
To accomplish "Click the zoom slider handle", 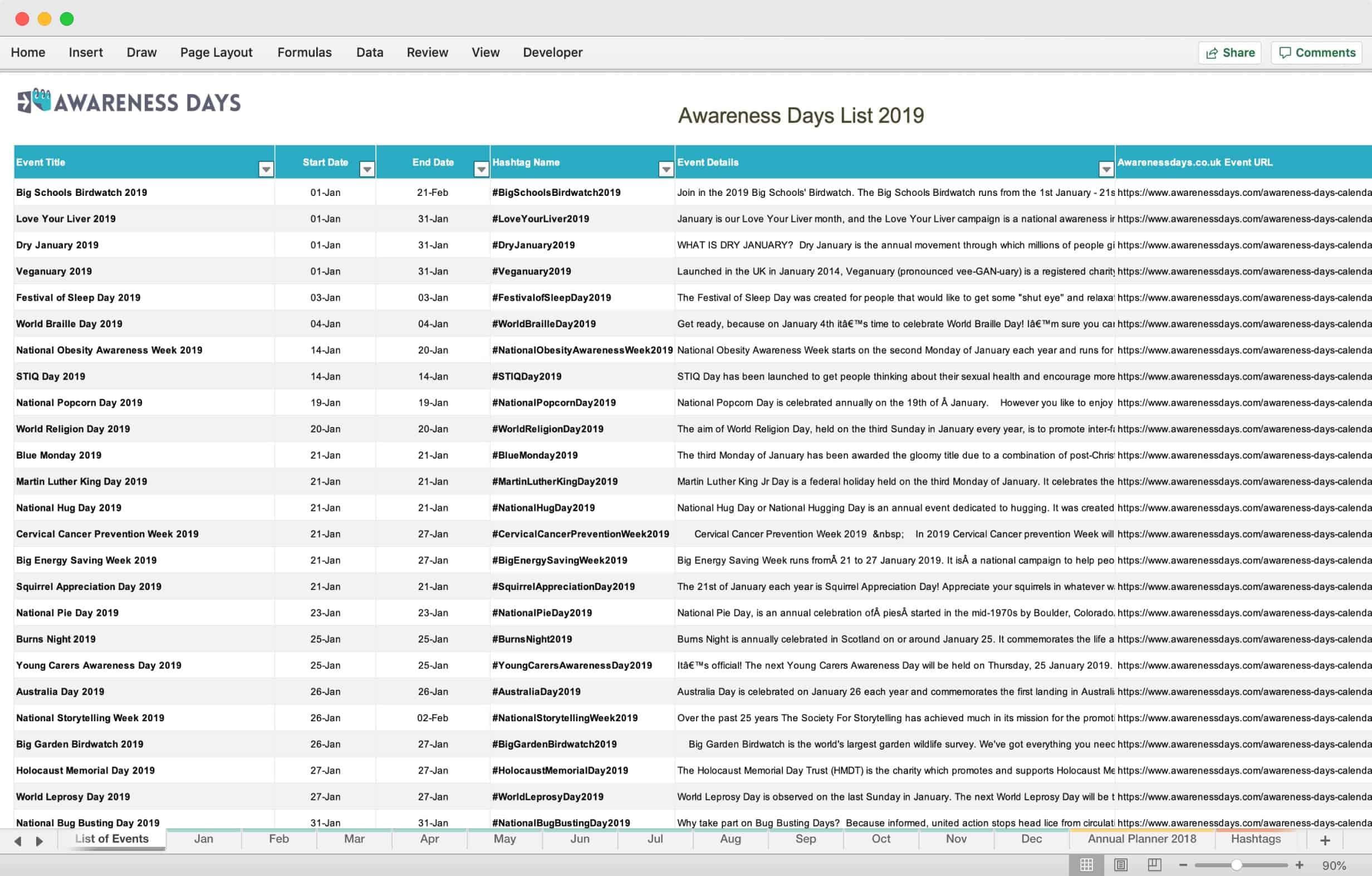I will [x=1236, y=865].
